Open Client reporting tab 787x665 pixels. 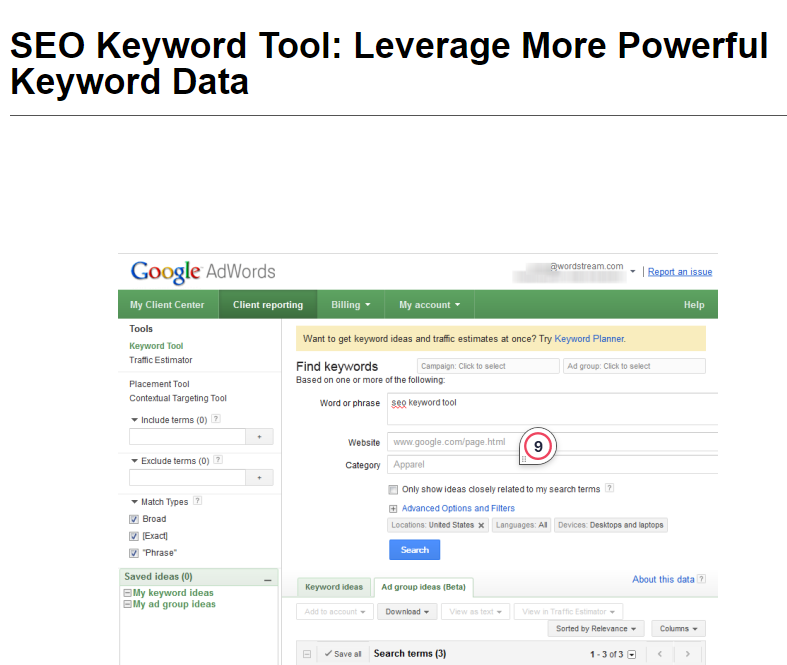[x=268, y=305]
